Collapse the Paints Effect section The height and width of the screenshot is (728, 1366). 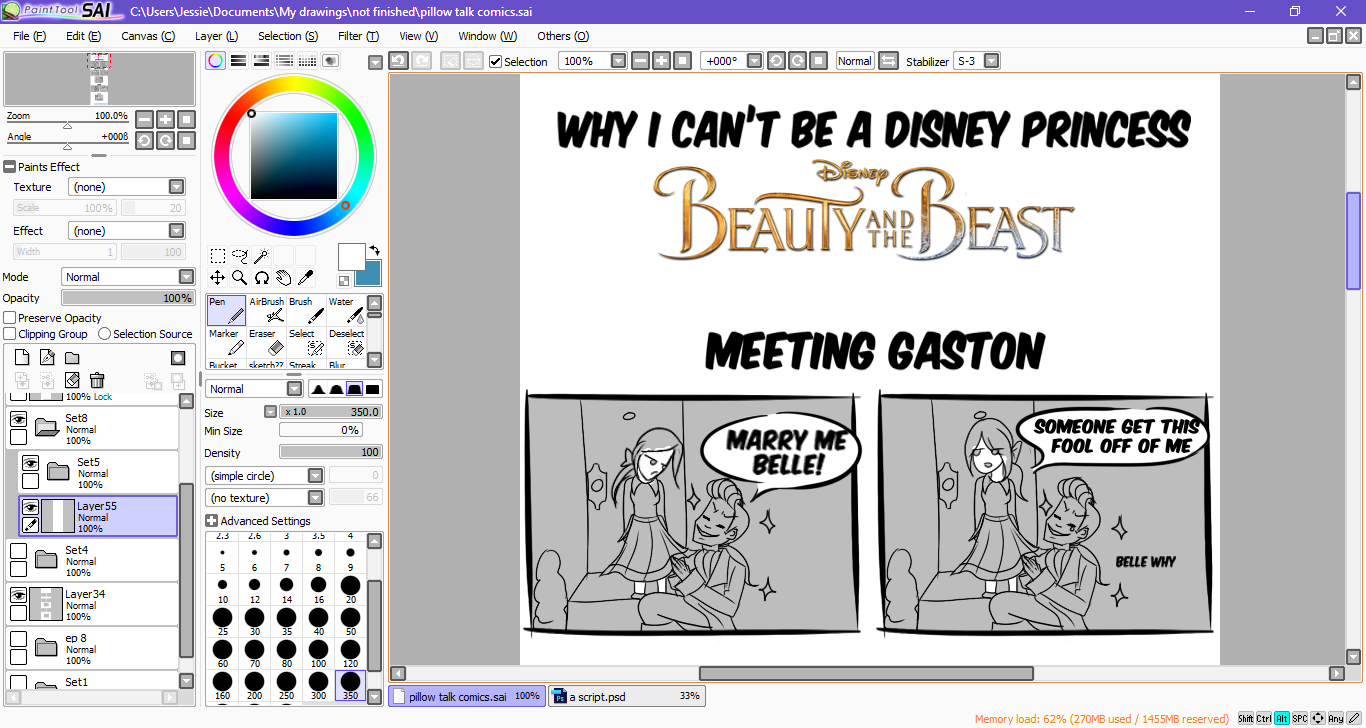[x=10, y=167]
